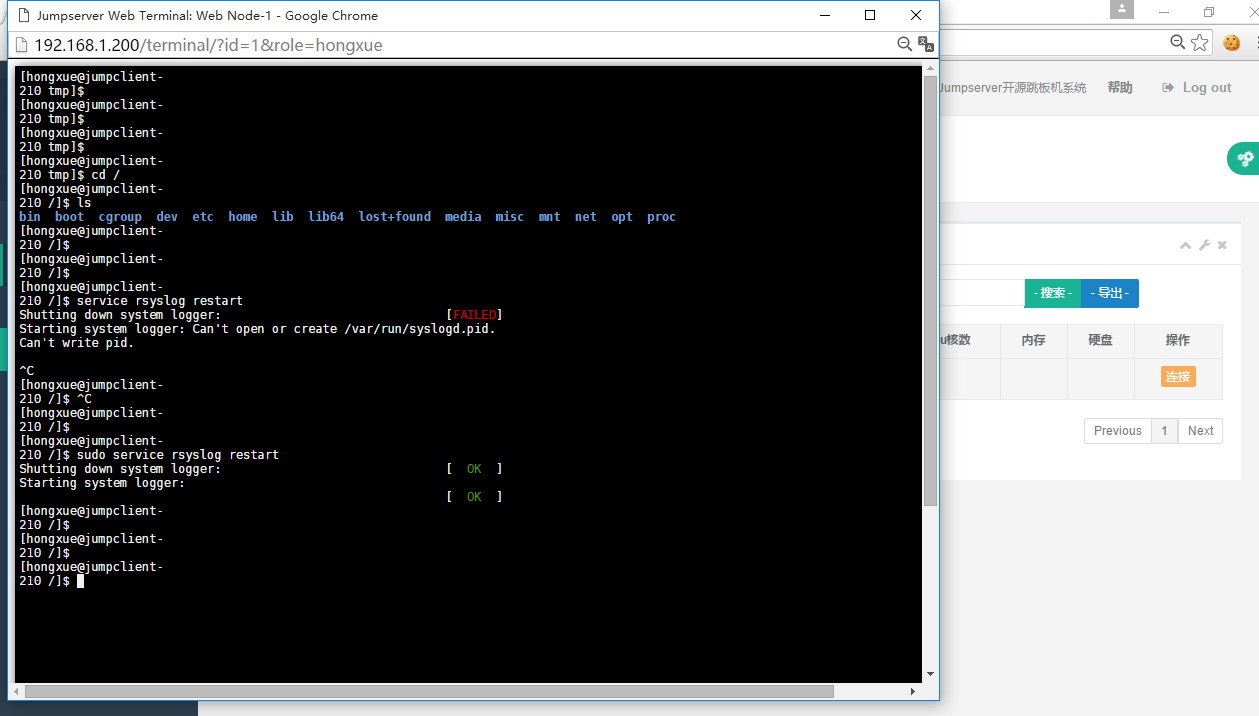1259x716 pixels.
Task: Open panel options wrench icon
Action: [x=1204, y=245]
